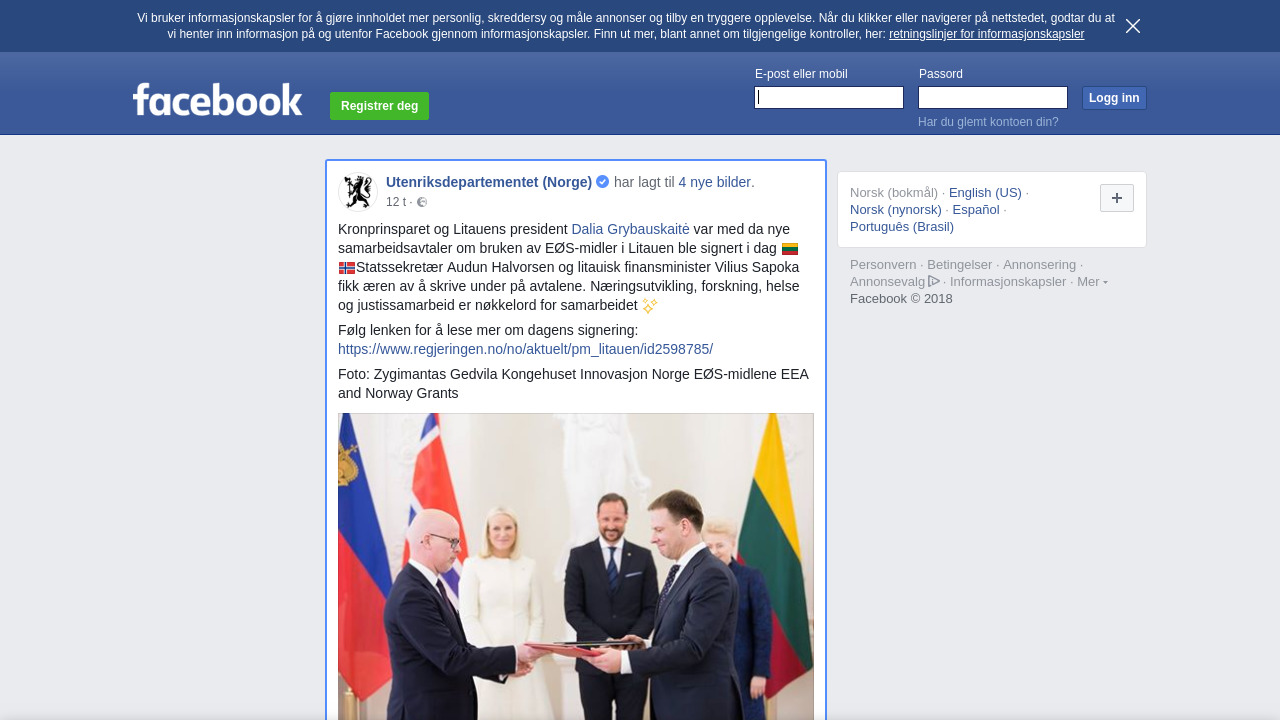Screen dimensions: 1280x720
Task: Click the verified badge next to Utenriksdepartementet
Action: pos(603,182)
